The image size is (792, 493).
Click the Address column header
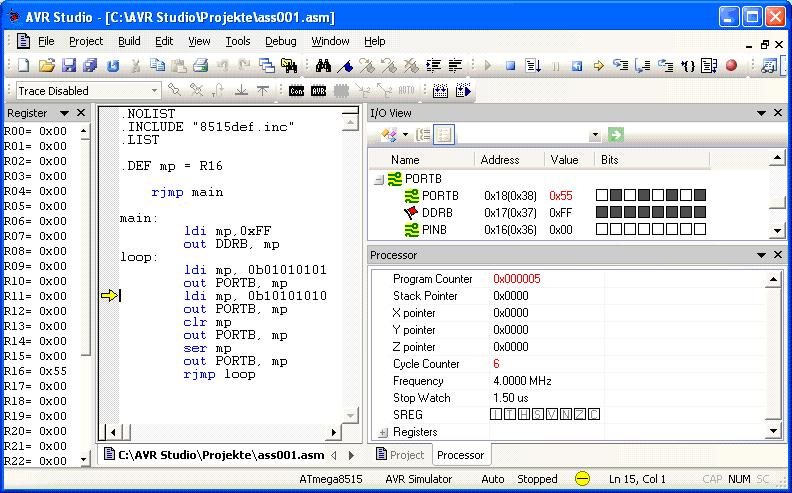tap(509, 160)
